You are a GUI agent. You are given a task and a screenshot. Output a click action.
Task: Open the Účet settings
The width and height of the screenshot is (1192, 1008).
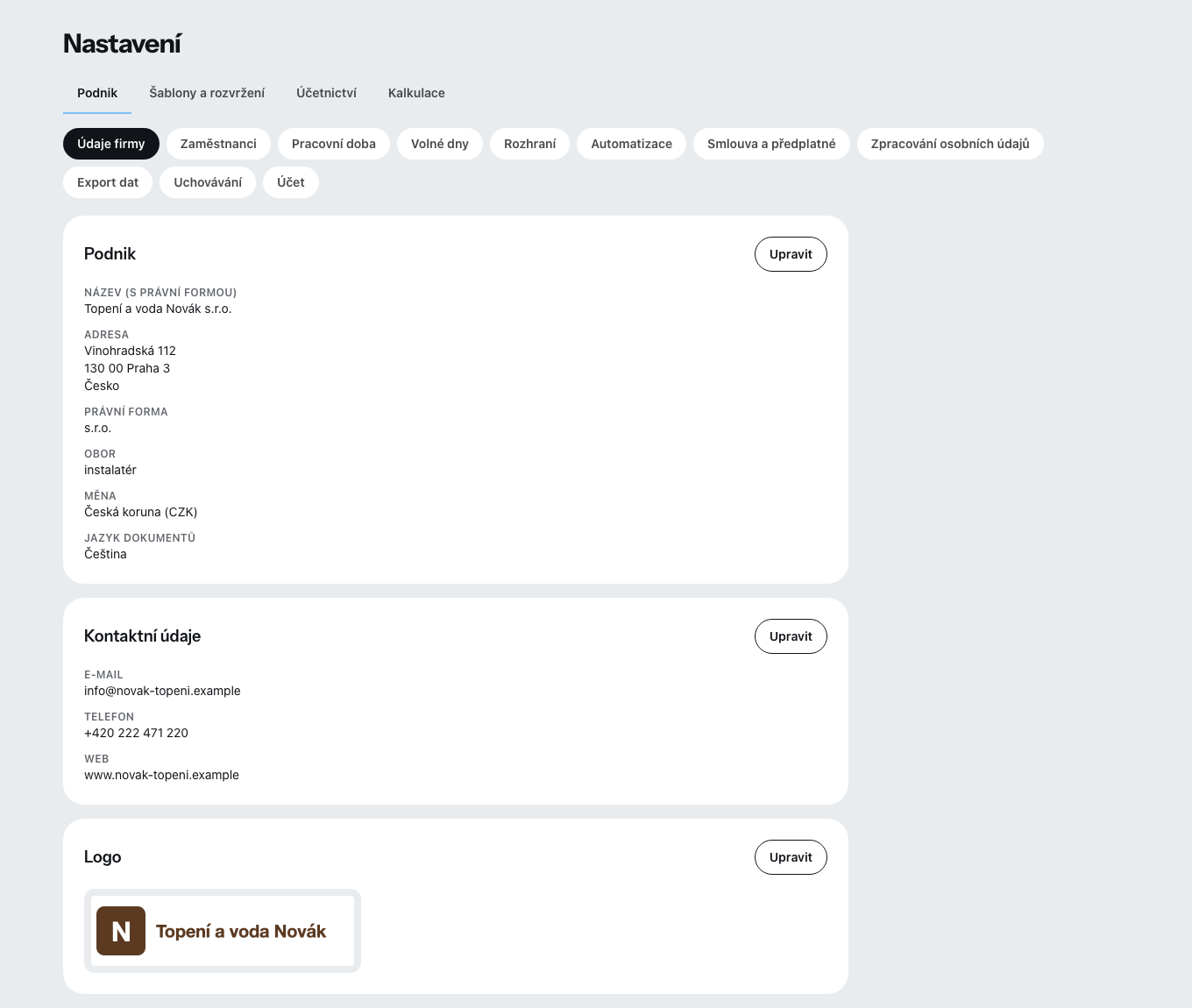coord(291,182)
